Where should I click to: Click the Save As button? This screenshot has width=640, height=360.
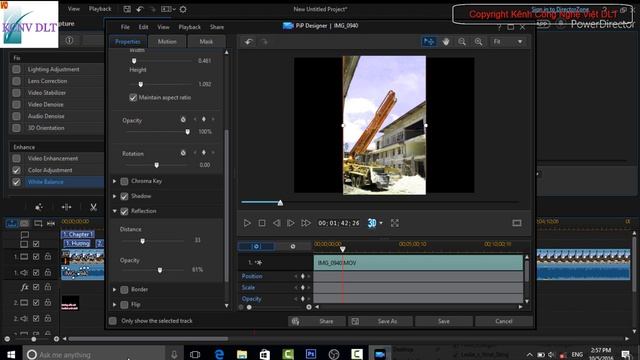point(380,321)
